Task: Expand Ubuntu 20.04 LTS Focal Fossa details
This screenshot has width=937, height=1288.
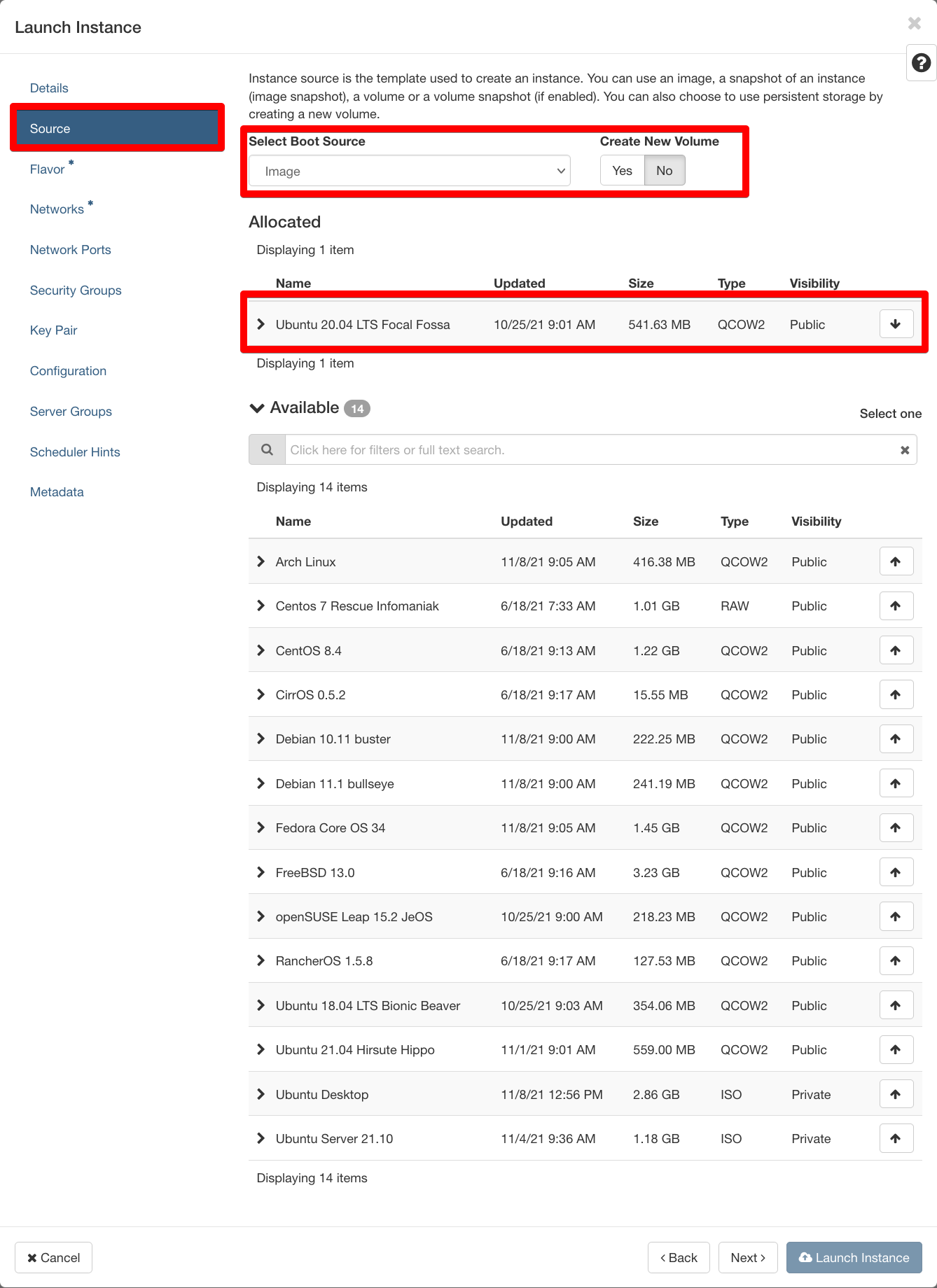Action: point(261,324)
